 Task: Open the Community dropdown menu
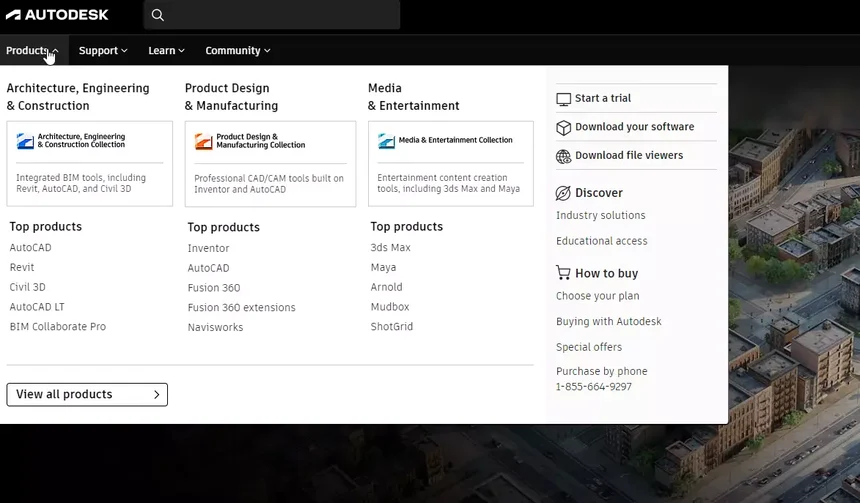237,50
